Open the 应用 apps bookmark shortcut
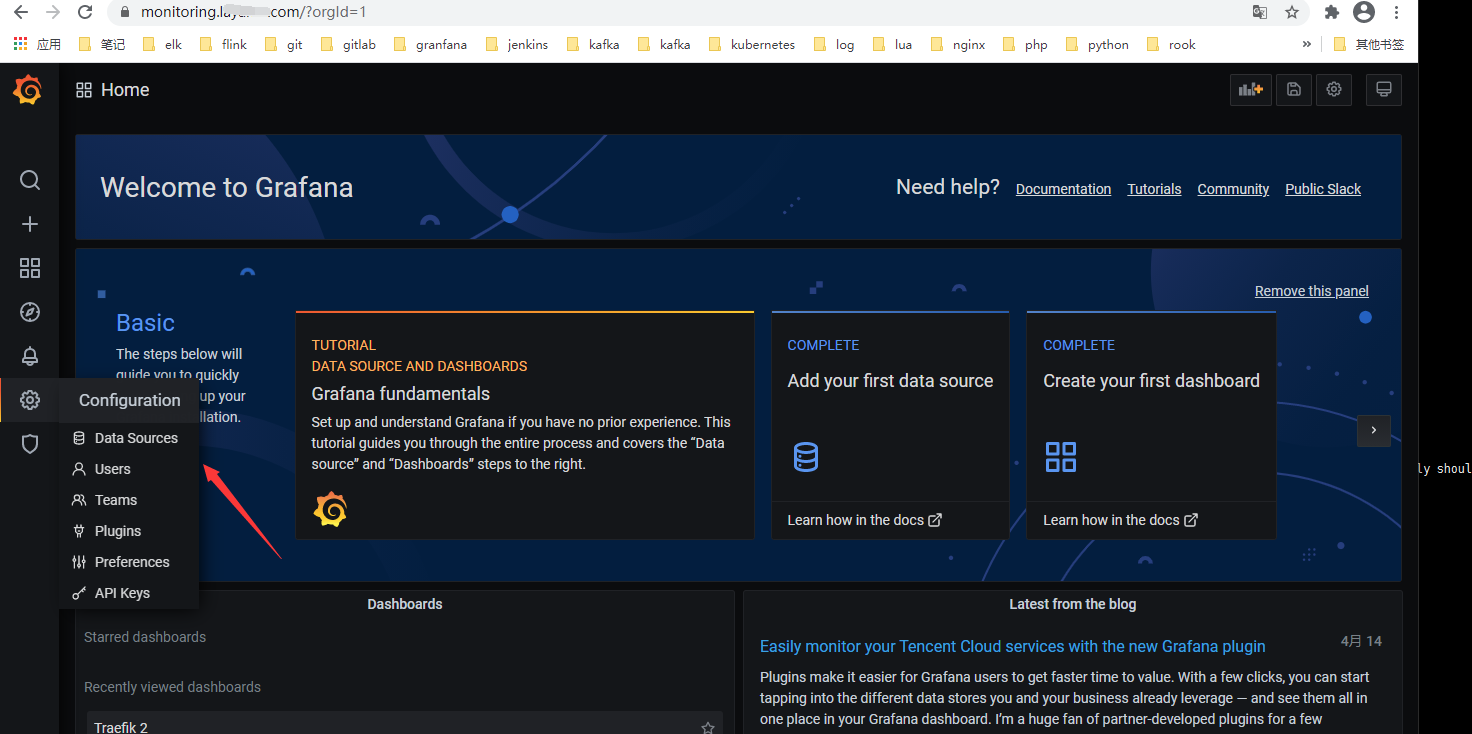The height and width of the screenshot is (734, 1472). (x=37, y=44)
